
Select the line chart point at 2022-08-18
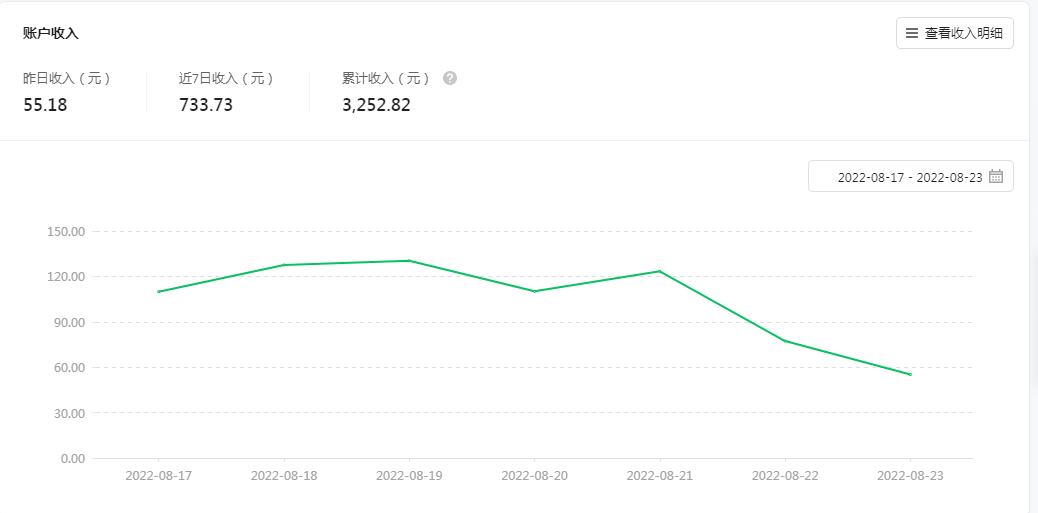284,265
